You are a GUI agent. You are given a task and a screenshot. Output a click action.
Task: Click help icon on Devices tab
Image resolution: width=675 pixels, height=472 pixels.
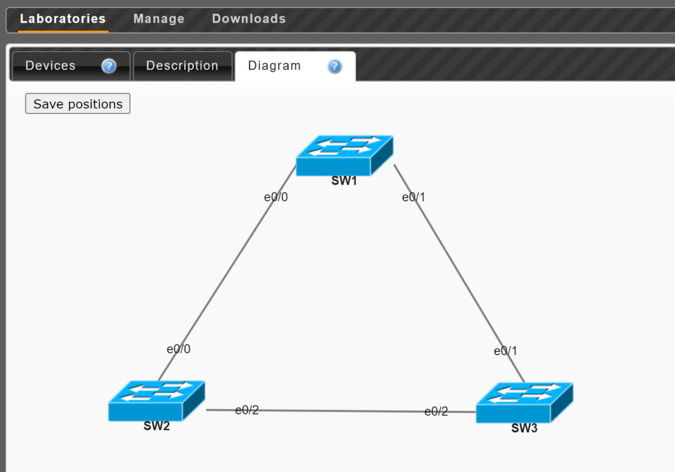coord(109,67)
